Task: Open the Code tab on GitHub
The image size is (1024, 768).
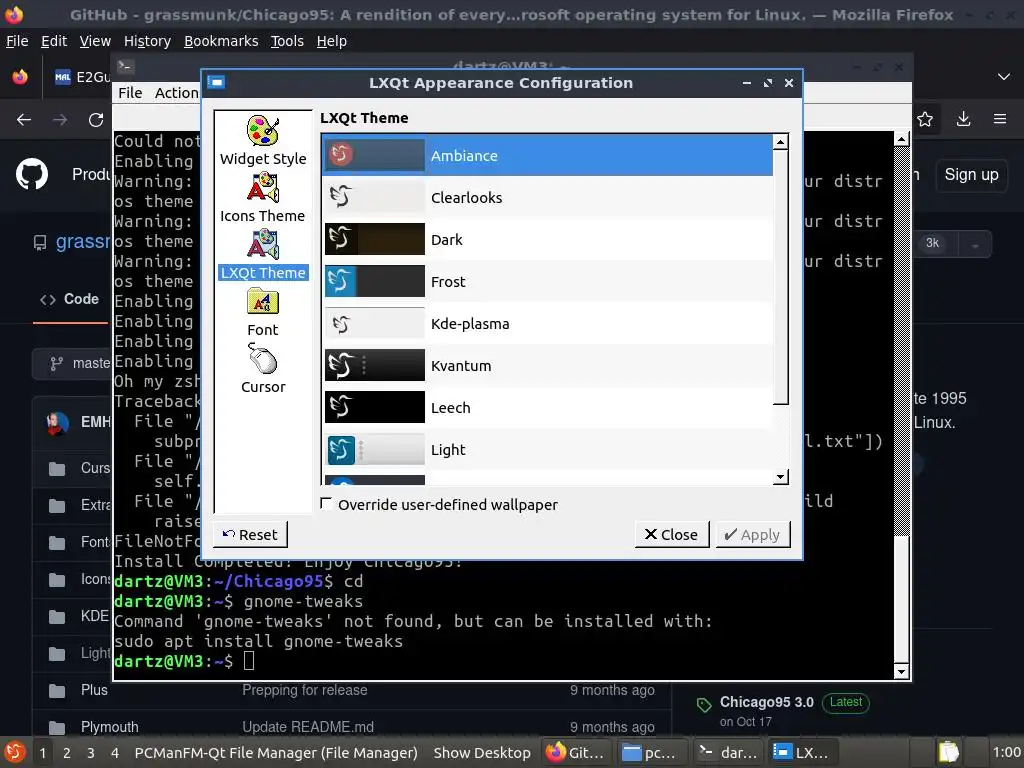Action: pyautogui.click(x=71, y=299)
